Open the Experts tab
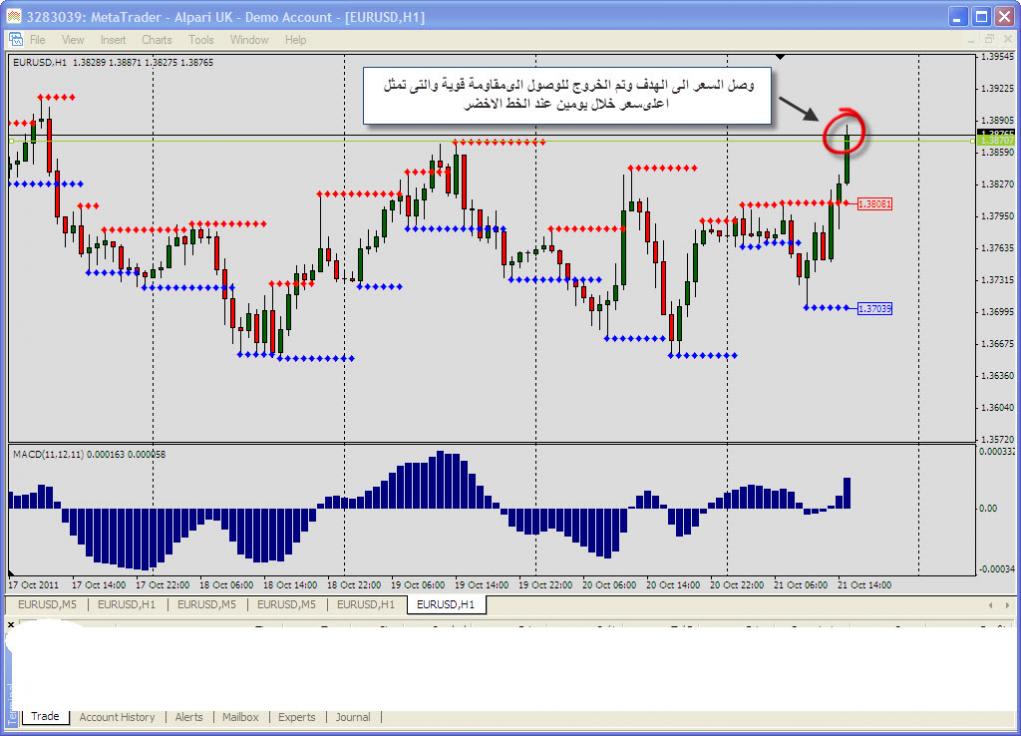 point(296,717)
